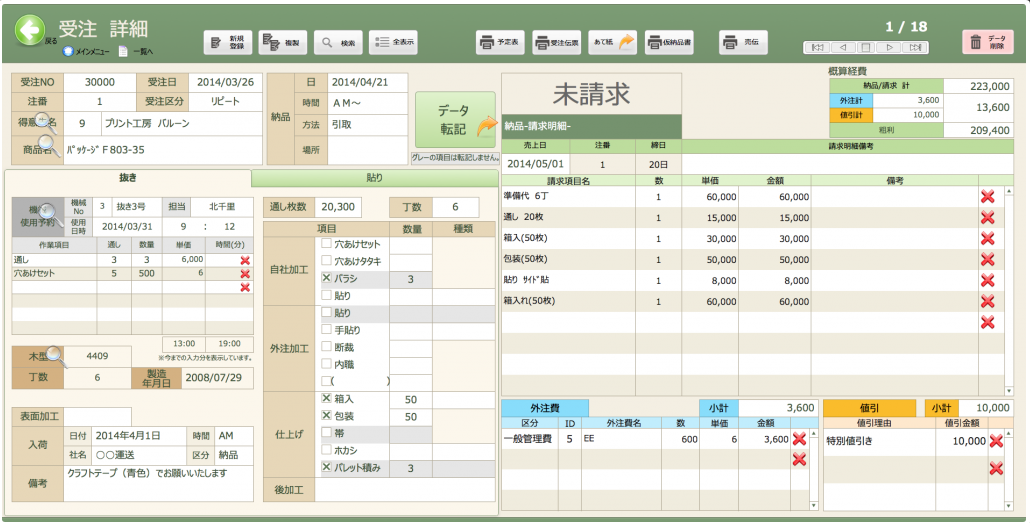The height and width of the screenshot is (523, 1030).
Task: Open the 木型 magnifier lookup
Action: tap(55, 355)
